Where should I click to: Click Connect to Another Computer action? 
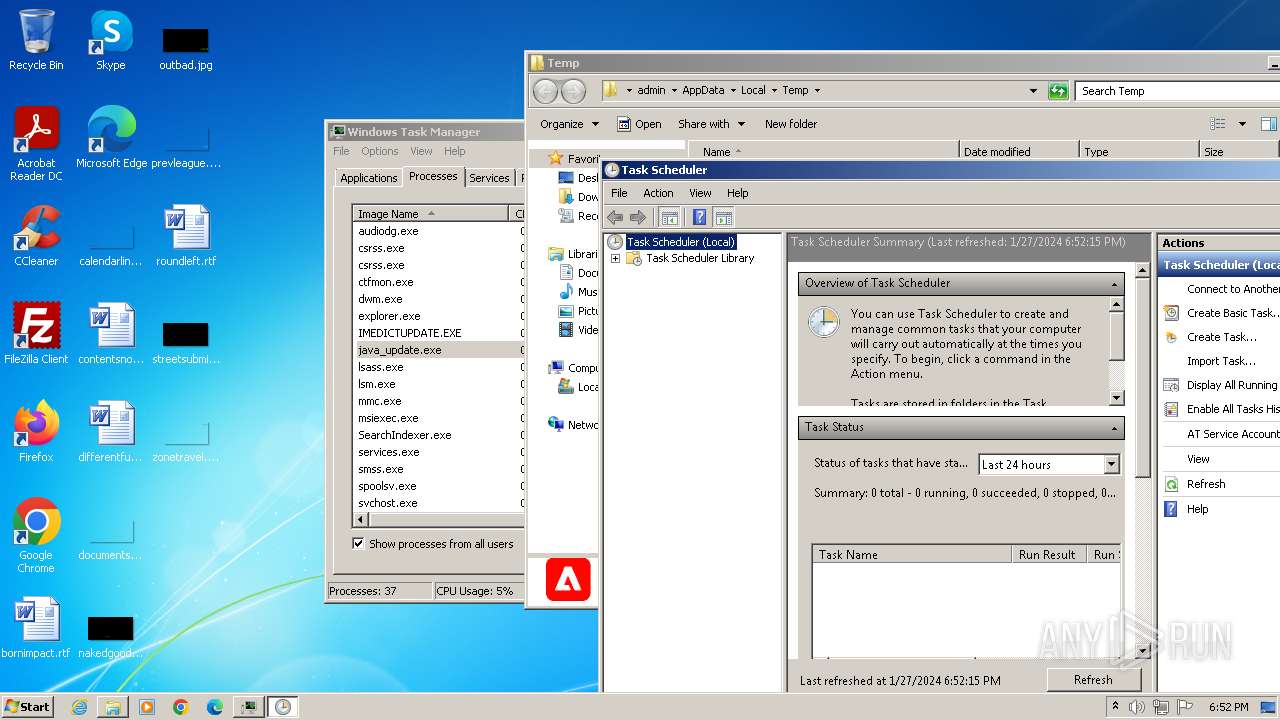(x=1232, y=289)
